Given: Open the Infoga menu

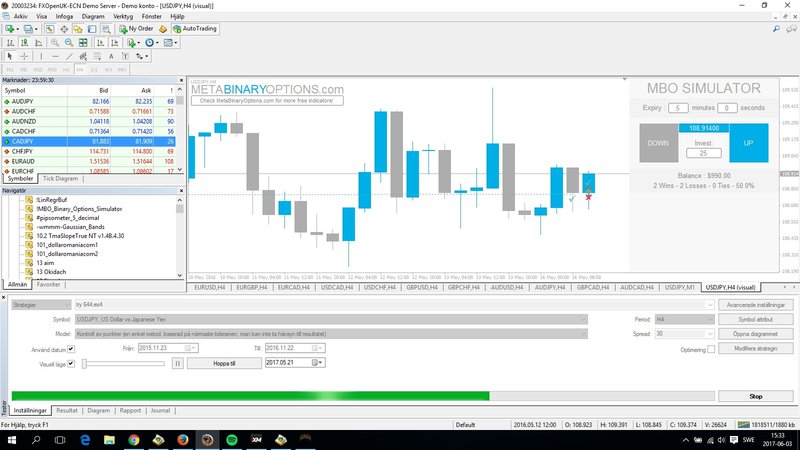Looking at the screenshot, I should coord(64,16).
